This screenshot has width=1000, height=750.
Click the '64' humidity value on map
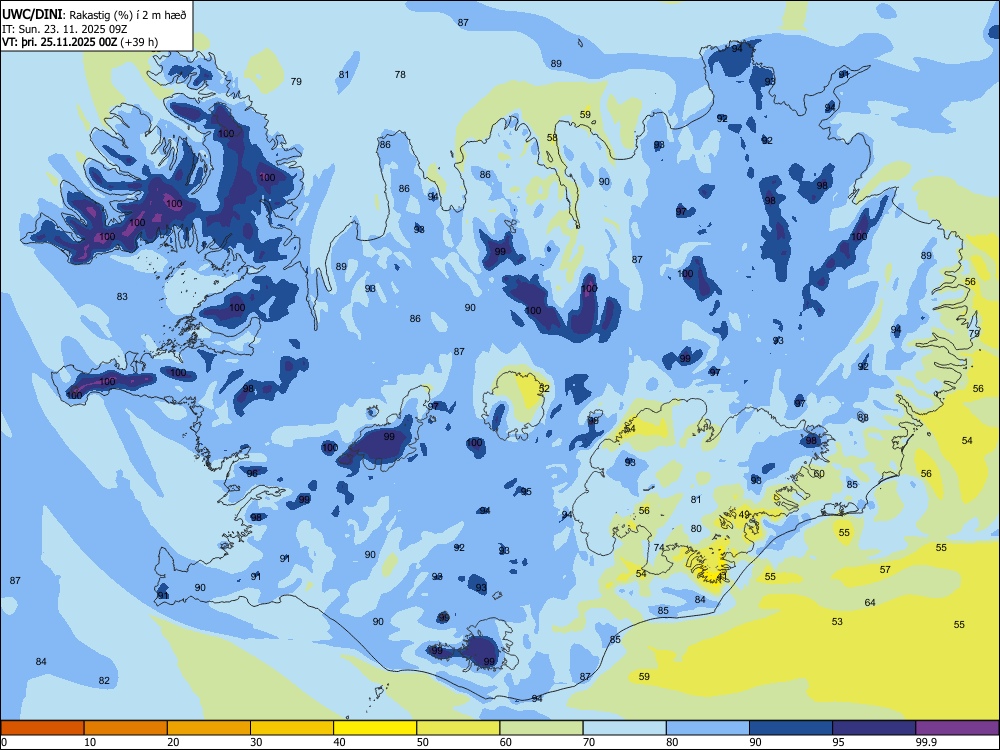870,602
